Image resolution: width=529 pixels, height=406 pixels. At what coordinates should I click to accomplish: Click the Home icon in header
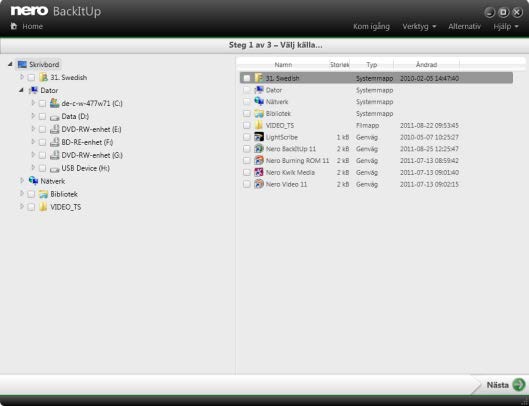(14, 26)
